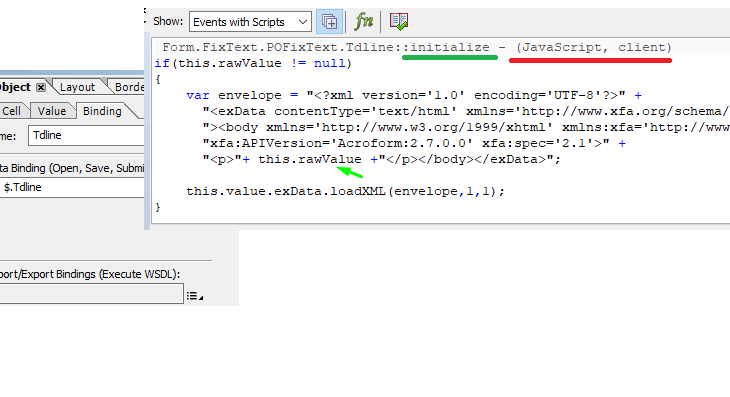Click the line with this.value.exData.loadXML
Viewport: 730px width, 397px height.
tap(345, 191)
